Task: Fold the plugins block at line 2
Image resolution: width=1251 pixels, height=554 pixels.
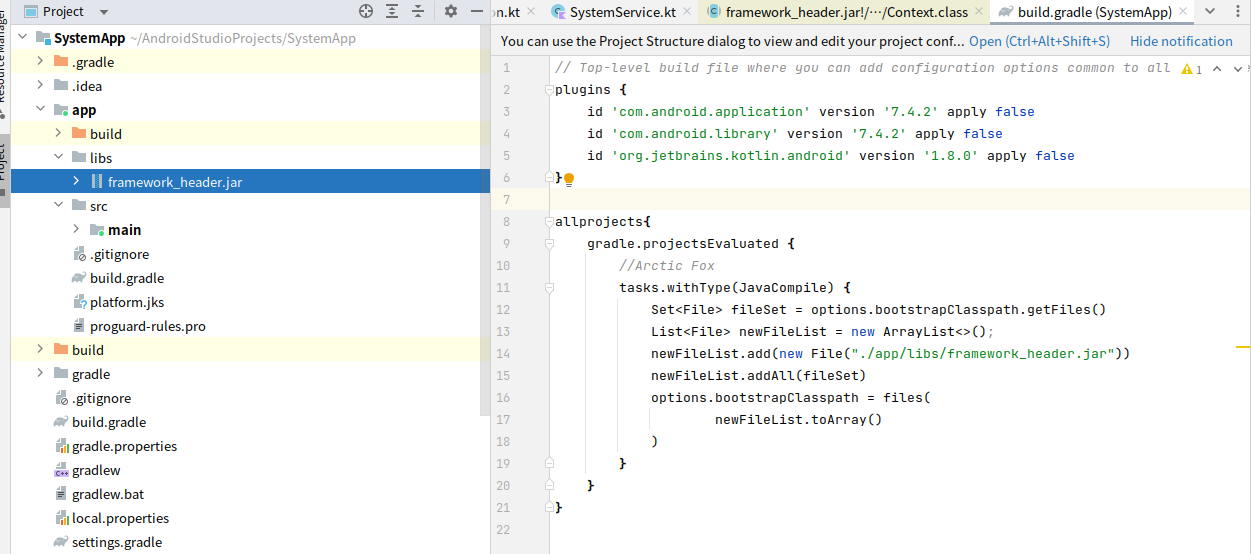Action: click(x=548, y=90)
